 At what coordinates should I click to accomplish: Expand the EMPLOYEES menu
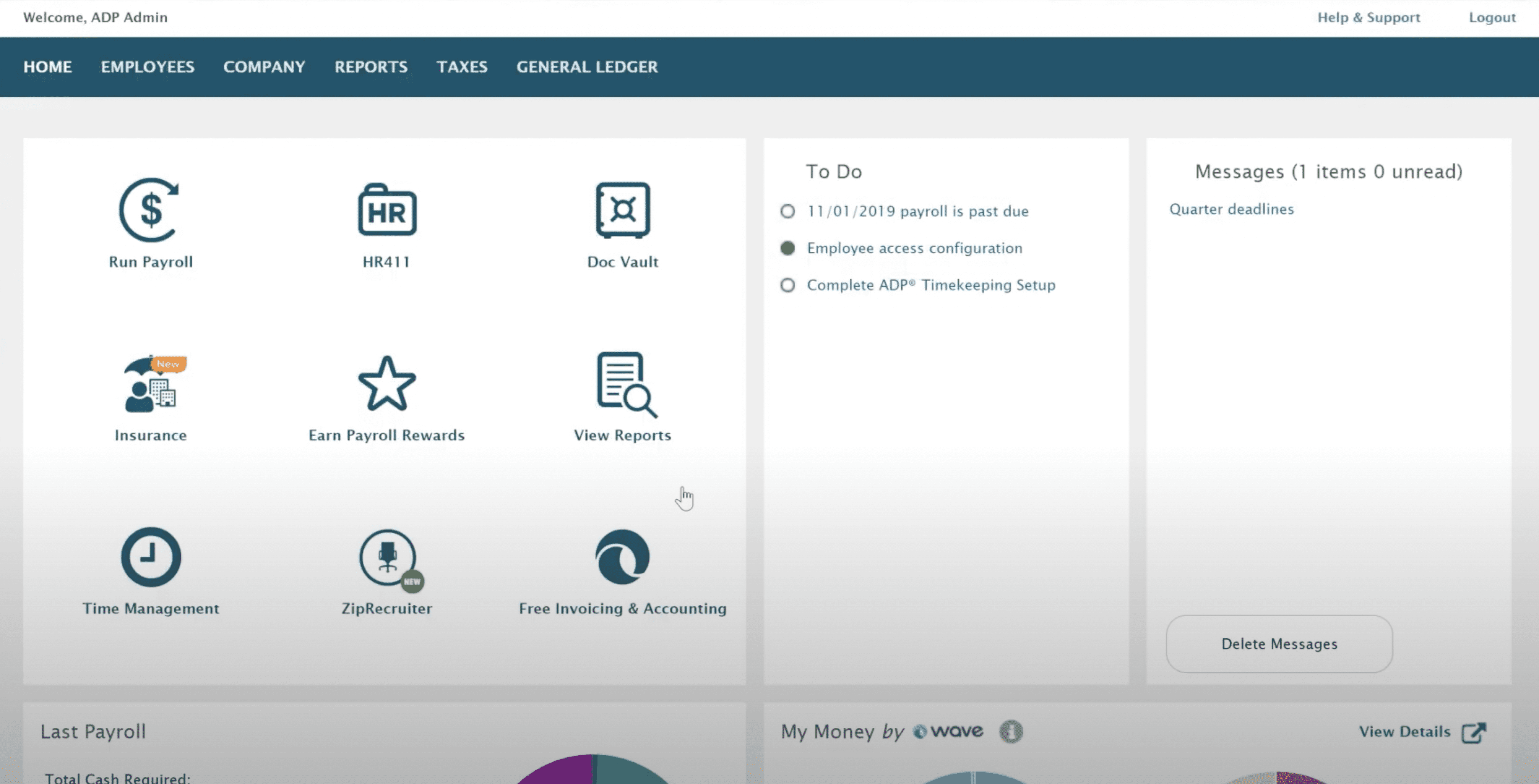point(147,67)
